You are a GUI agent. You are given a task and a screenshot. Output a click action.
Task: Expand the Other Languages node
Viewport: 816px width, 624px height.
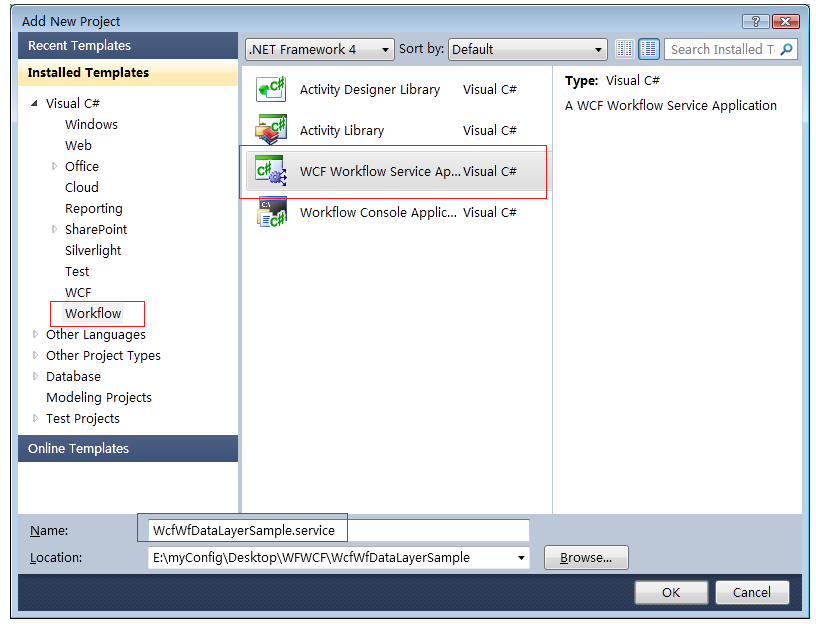click(x=35, y=334)
